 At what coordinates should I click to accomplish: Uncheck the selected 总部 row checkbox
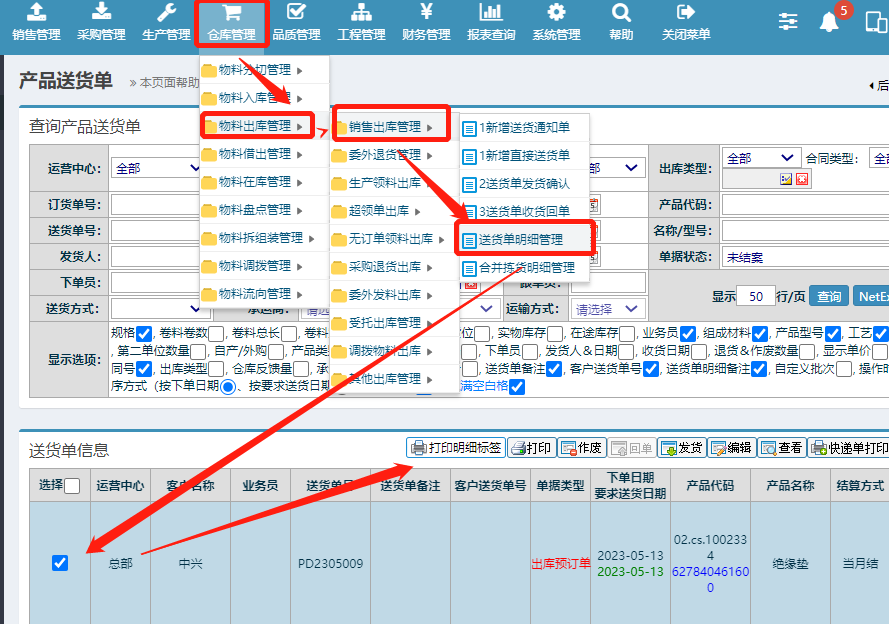click(60, 563)
